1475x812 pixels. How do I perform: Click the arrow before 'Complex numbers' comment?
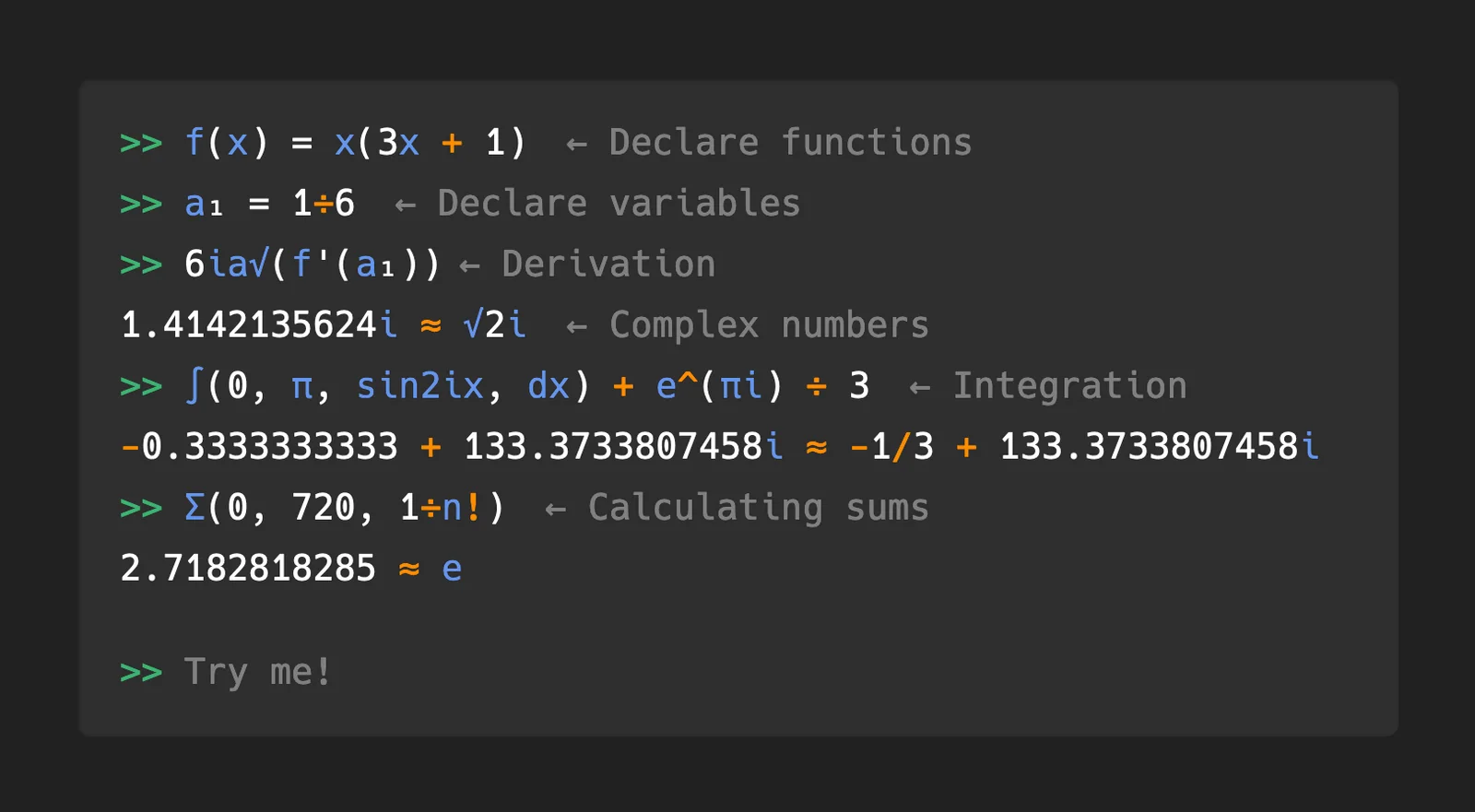click(x=577, y=326)
